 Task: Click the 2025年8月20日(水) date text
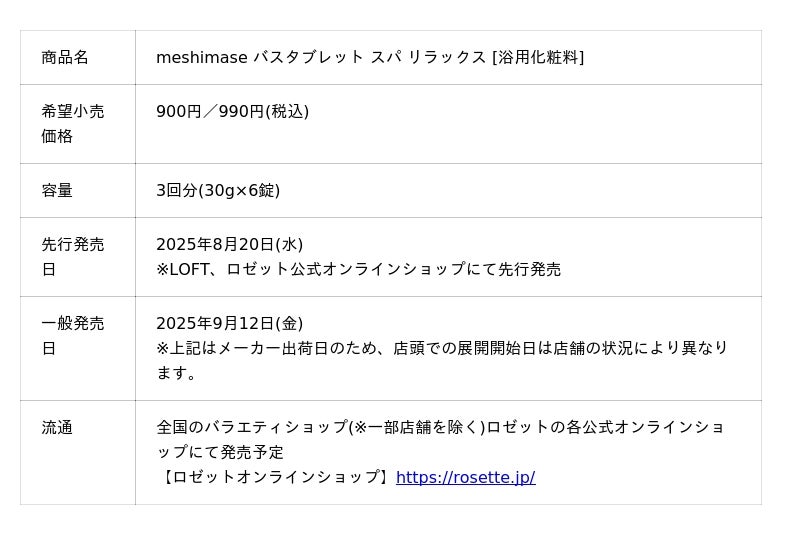(230, 244)
